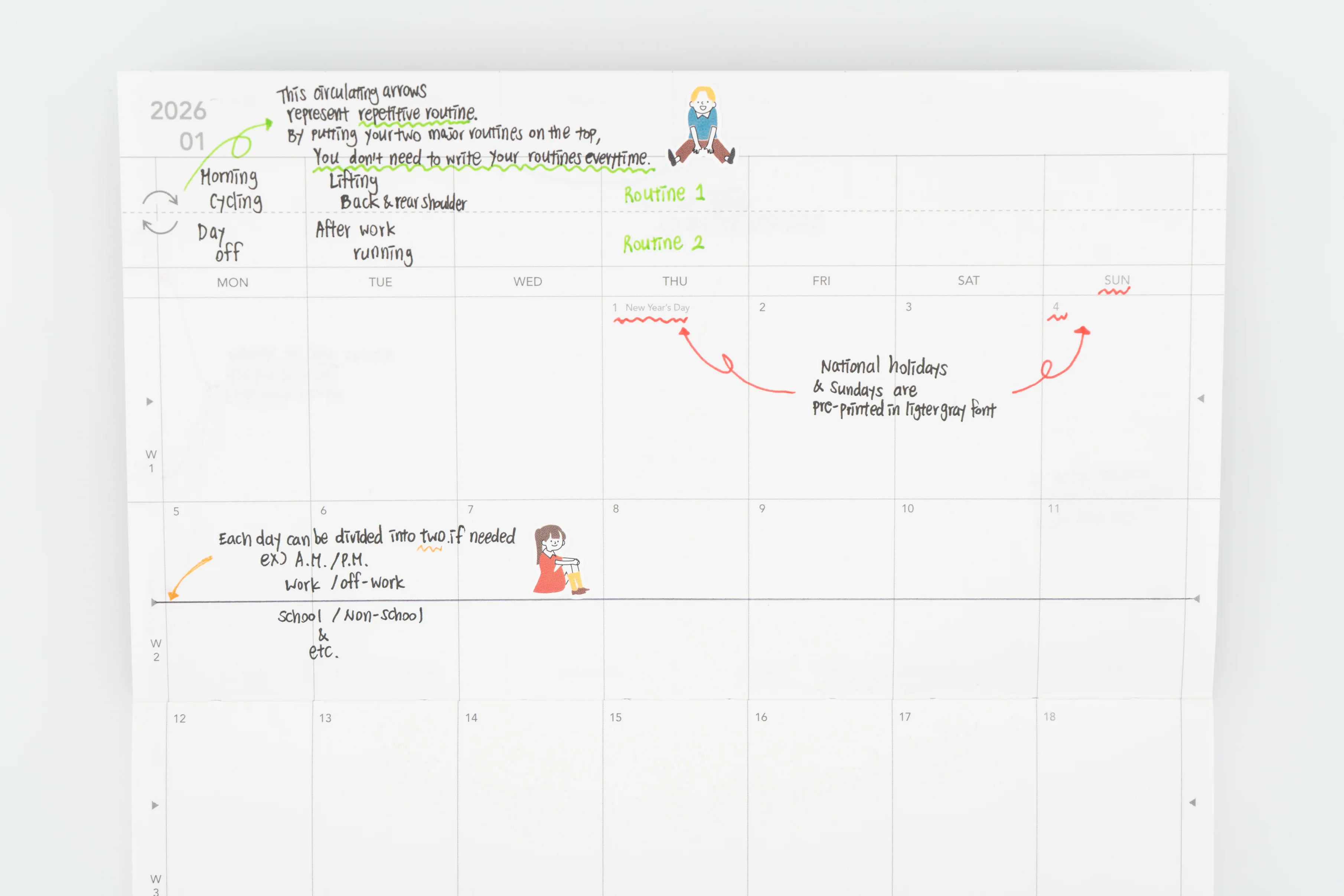This screenshot has height=896, width=1344.
Task: Click the TUE column header
Action: (381, 282)
